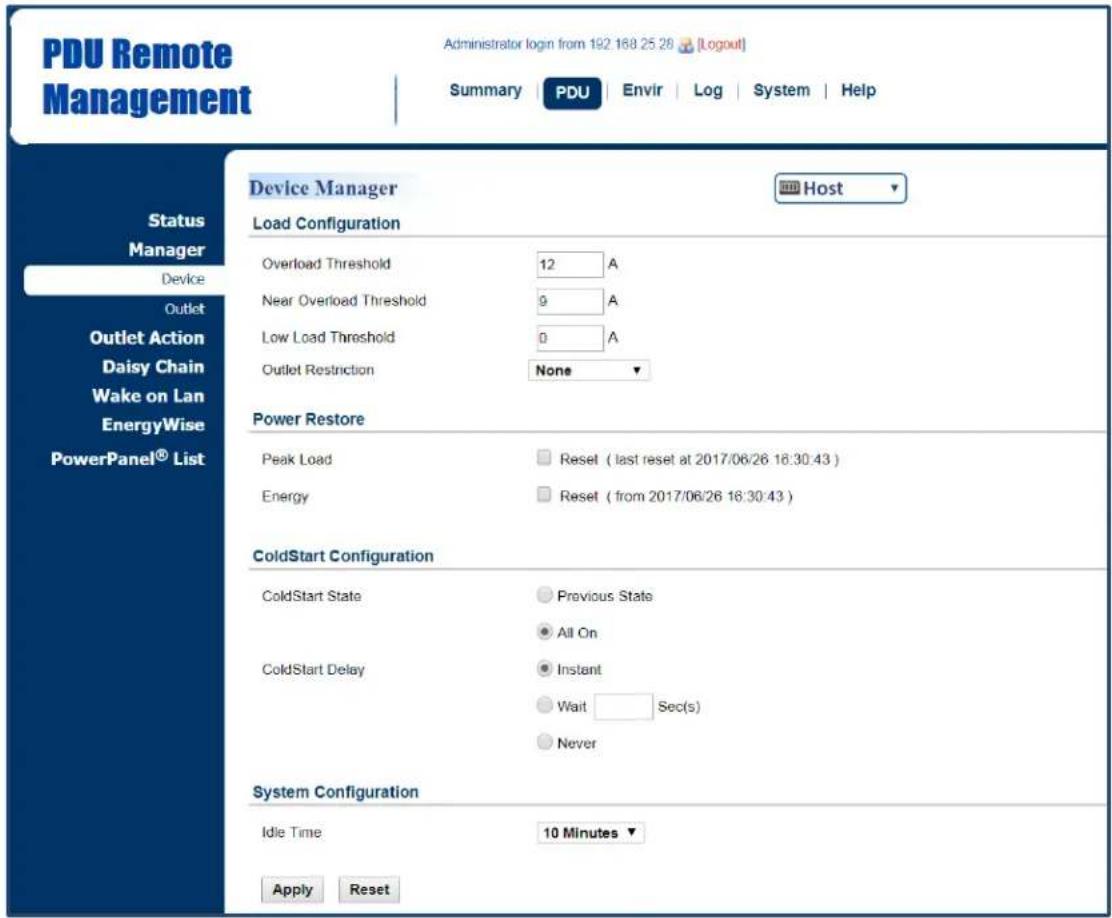1112x918 pixels.
Task: Click the Near Overload Threshold field
Action: (569, 301)
